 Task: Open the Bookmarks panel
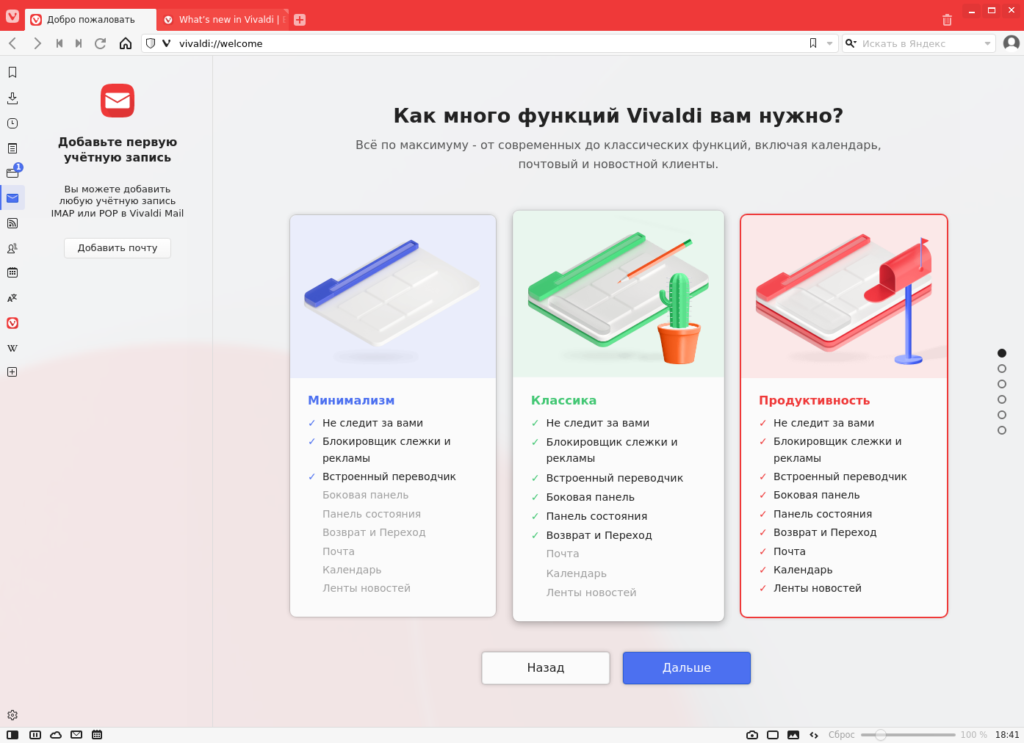pyautogui.click(x=12, y=72)
